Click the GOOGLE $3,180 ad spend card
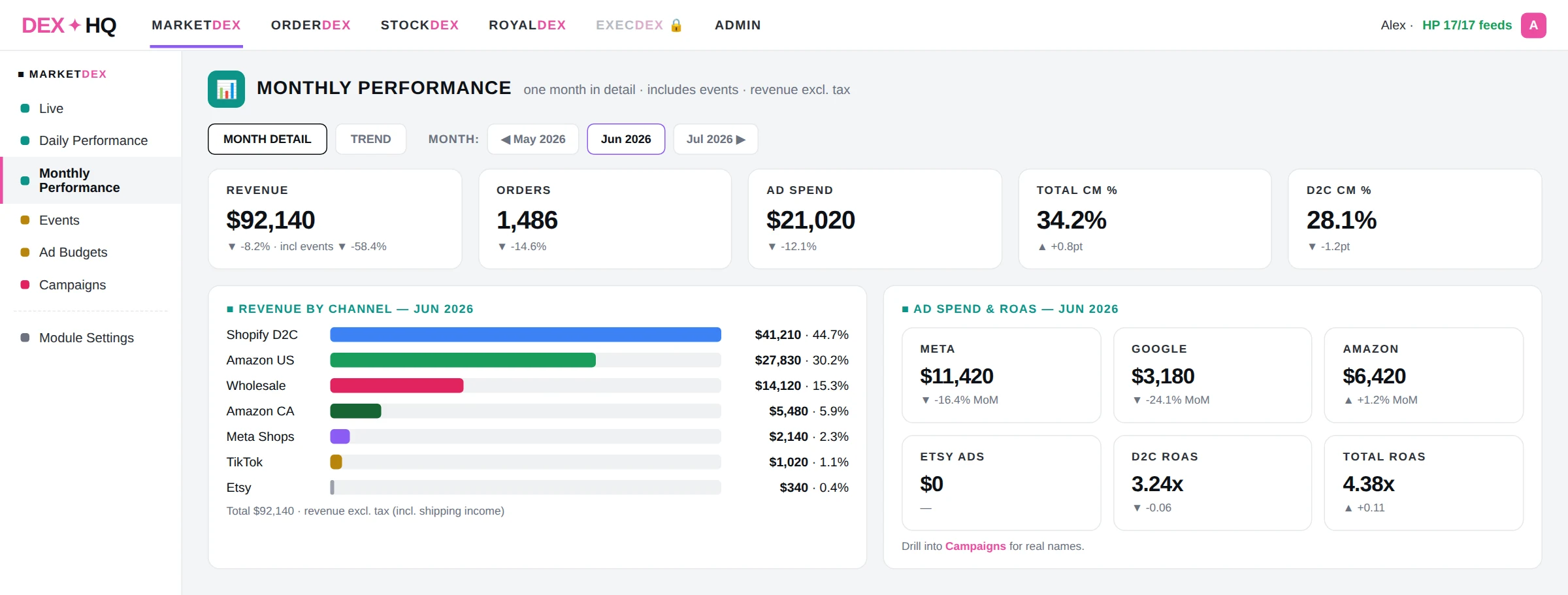This screenshot has width=1568, height=595. (x=1213, y=375)
